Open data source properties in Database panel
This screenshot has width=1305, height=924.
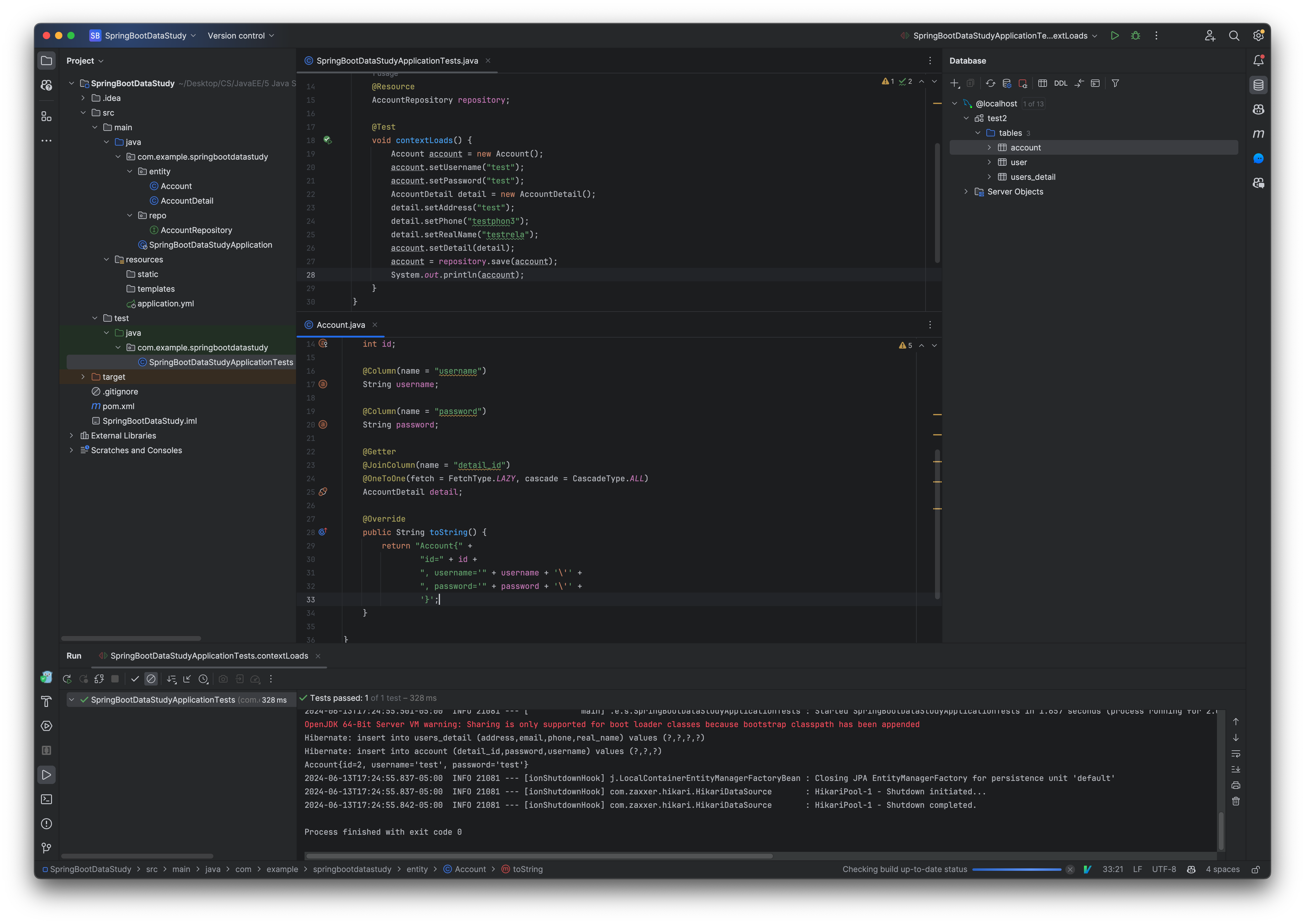click(1007, 84)
